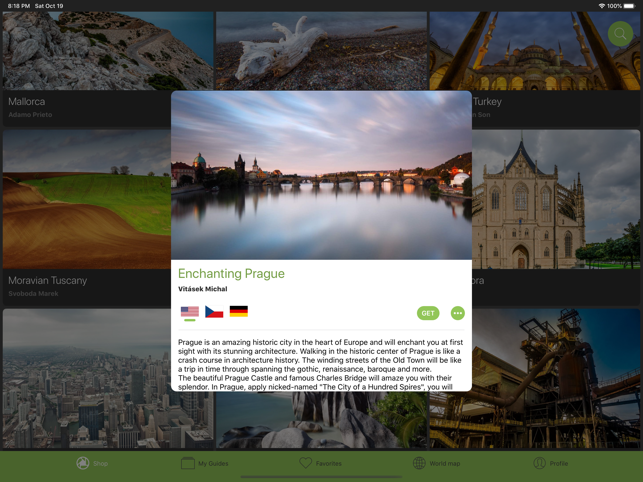Open the Shop tab
Viewport: 643px width, 482px height.
coord(92,463)
